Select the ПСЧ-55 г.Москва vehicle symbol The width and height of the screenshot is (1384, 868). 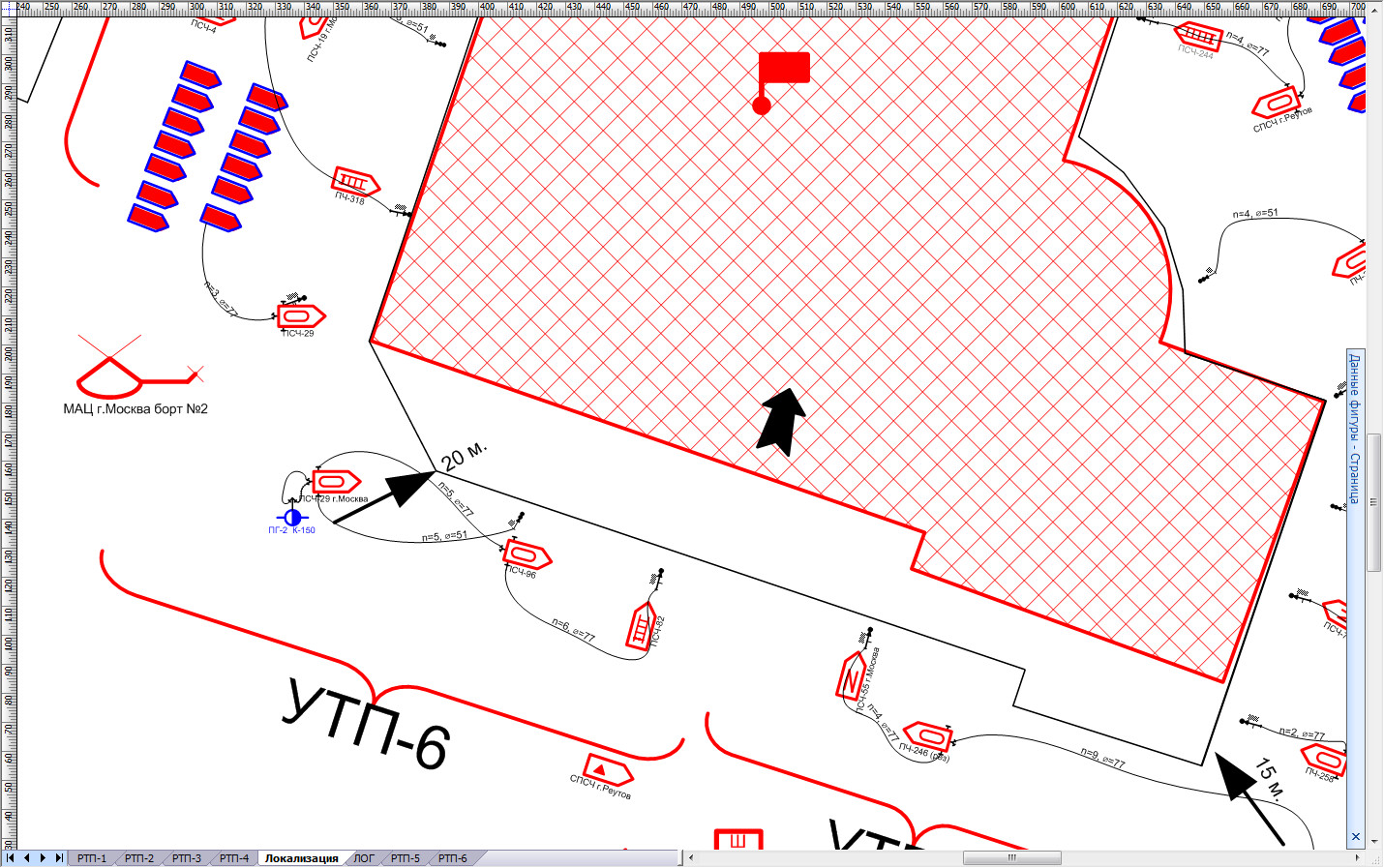(850, 676)
